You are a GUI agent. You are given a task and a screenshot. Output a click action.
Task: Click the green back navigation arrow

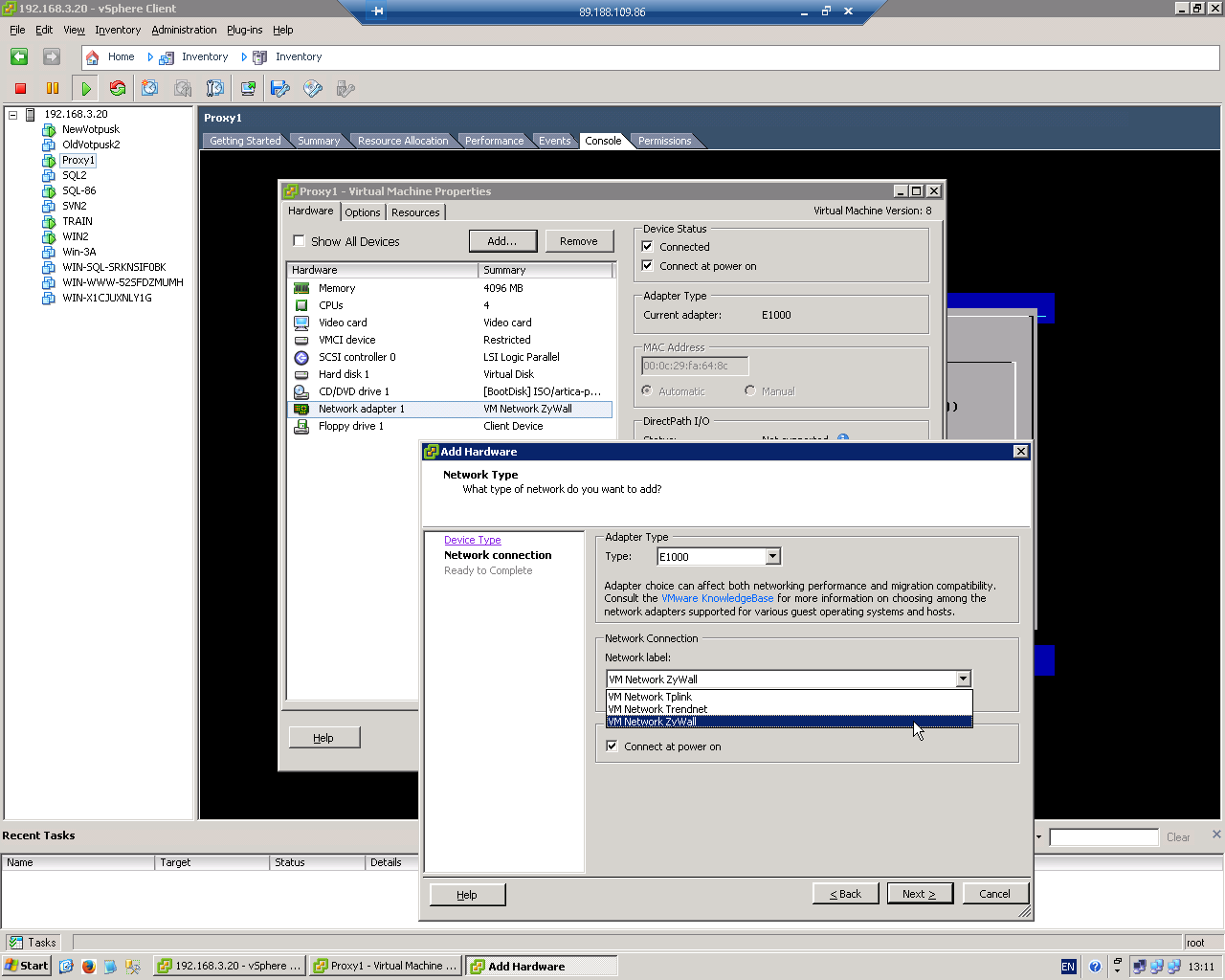pyautogui.click(x=19, y=57)
